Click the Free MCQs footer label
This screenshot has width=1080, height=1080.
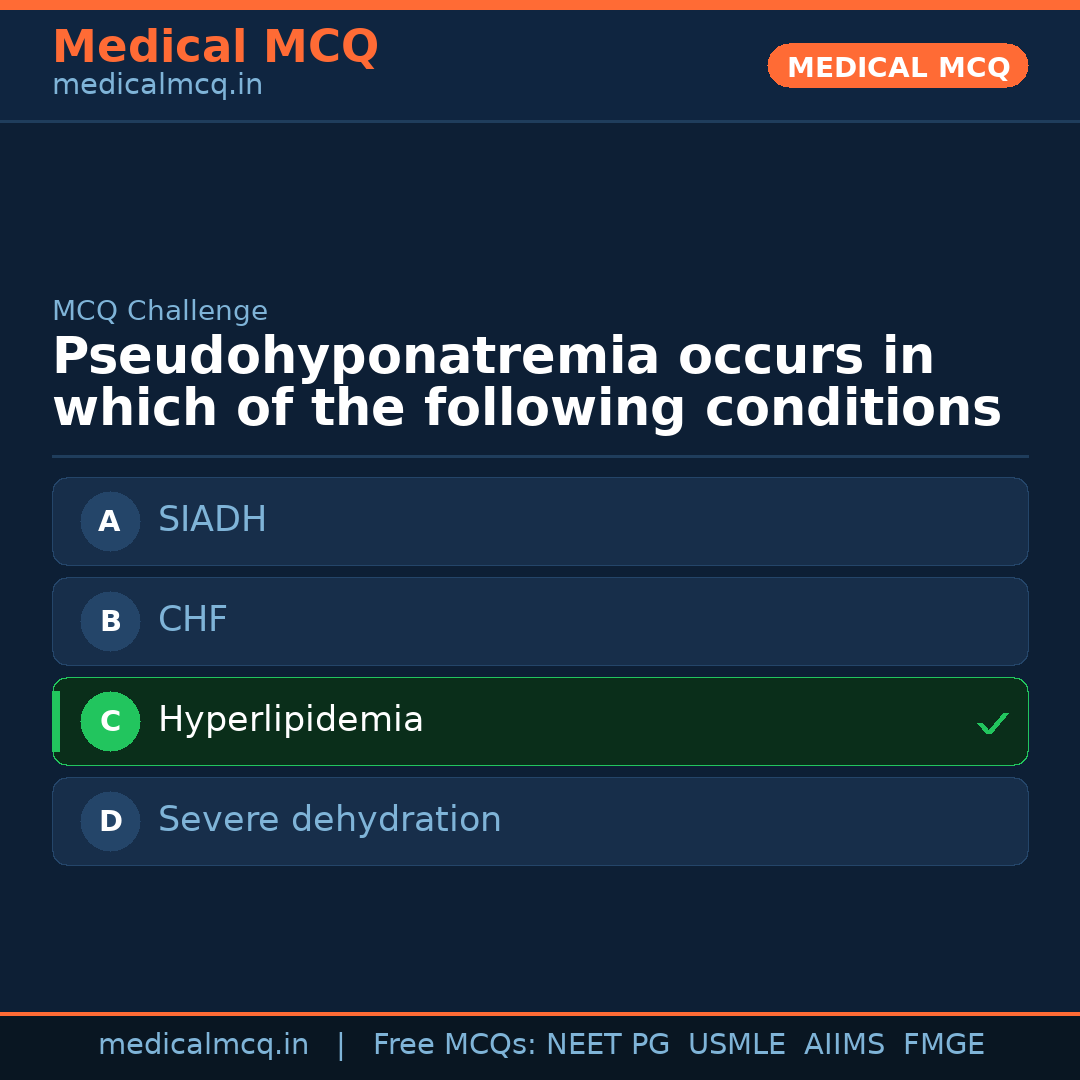454,1045
